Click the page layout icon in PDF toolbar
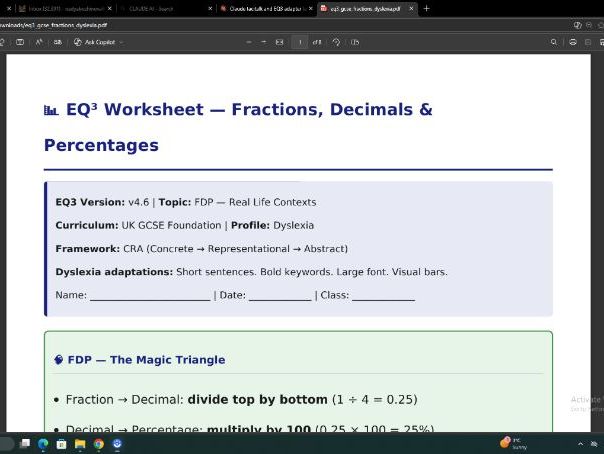The image size is (604, 454). point(20,42)
